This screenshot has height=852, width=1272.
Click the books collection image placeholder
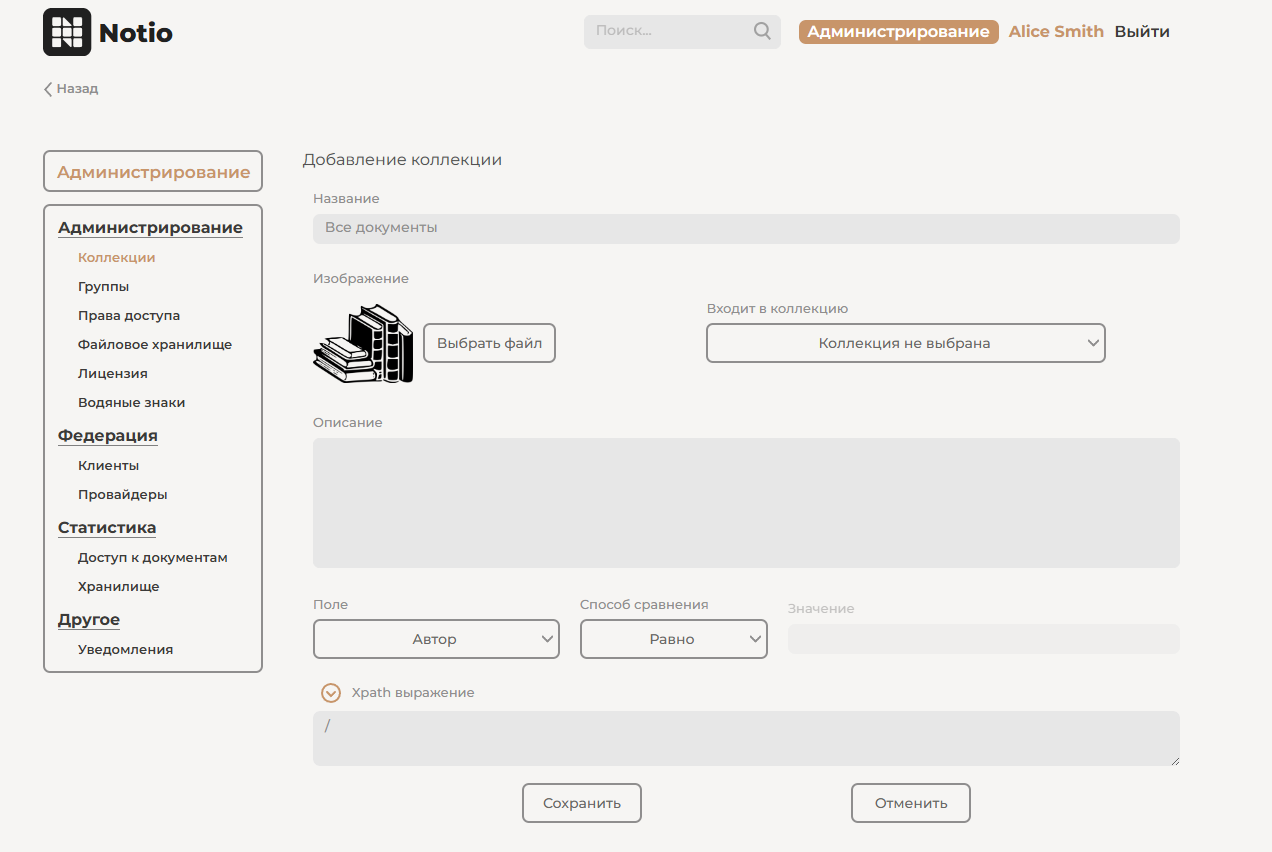[362, 345]
